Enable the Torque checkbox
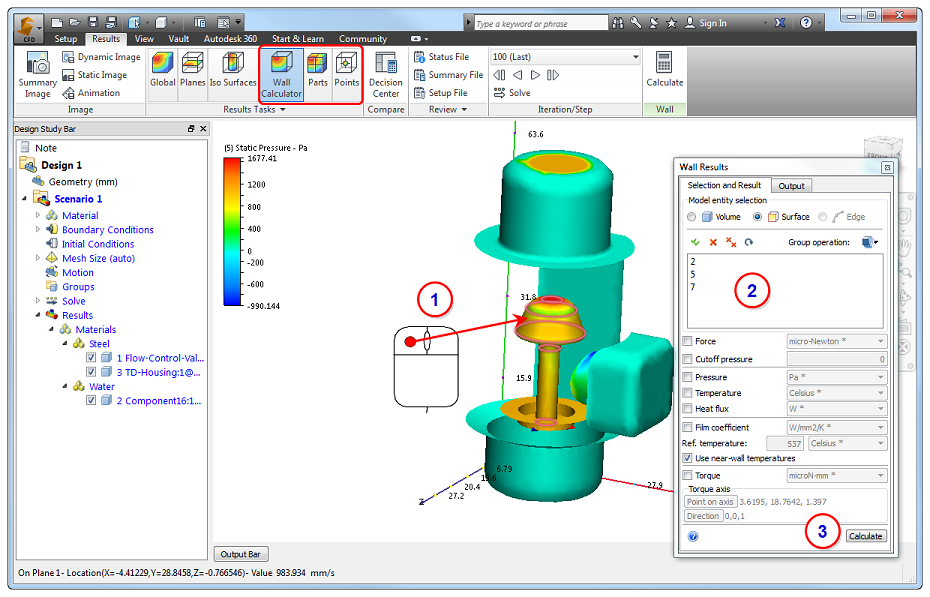The width and height of the screenshot is (930, 597). (x=687, y=475)
